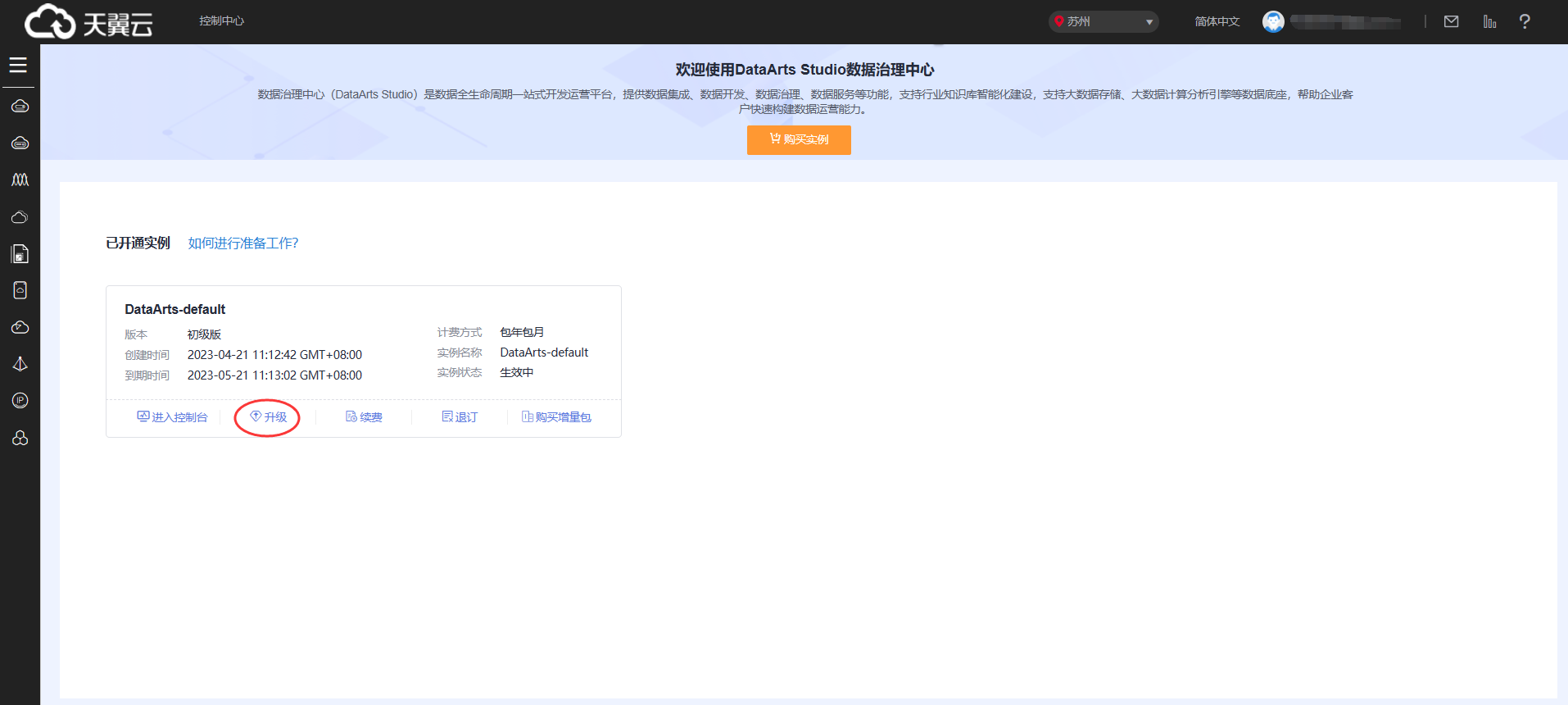Switch language via 简体中文

pos(1217,21)
